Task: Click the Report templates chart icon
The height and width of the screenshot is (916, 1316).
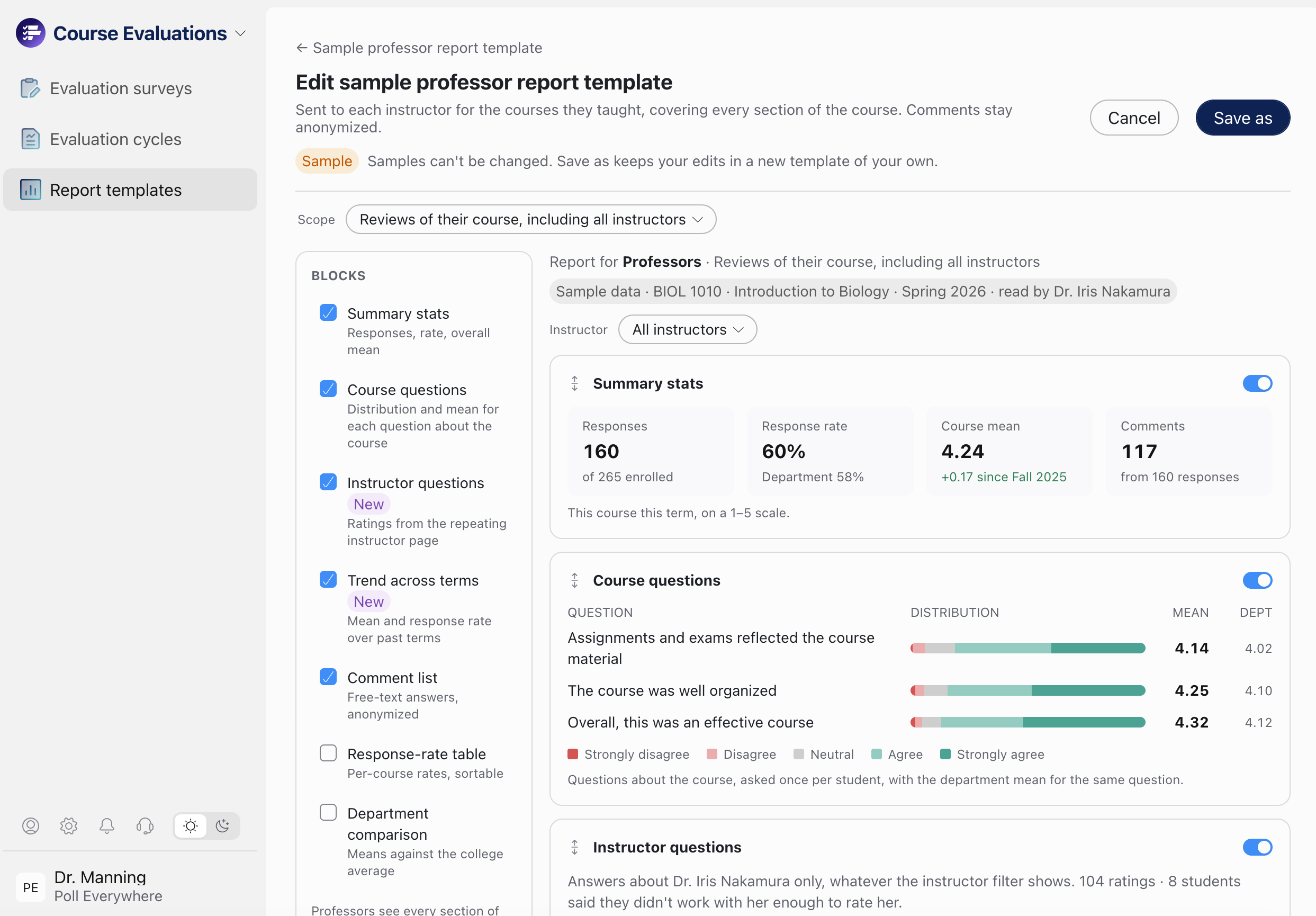Action: [30, 190]
